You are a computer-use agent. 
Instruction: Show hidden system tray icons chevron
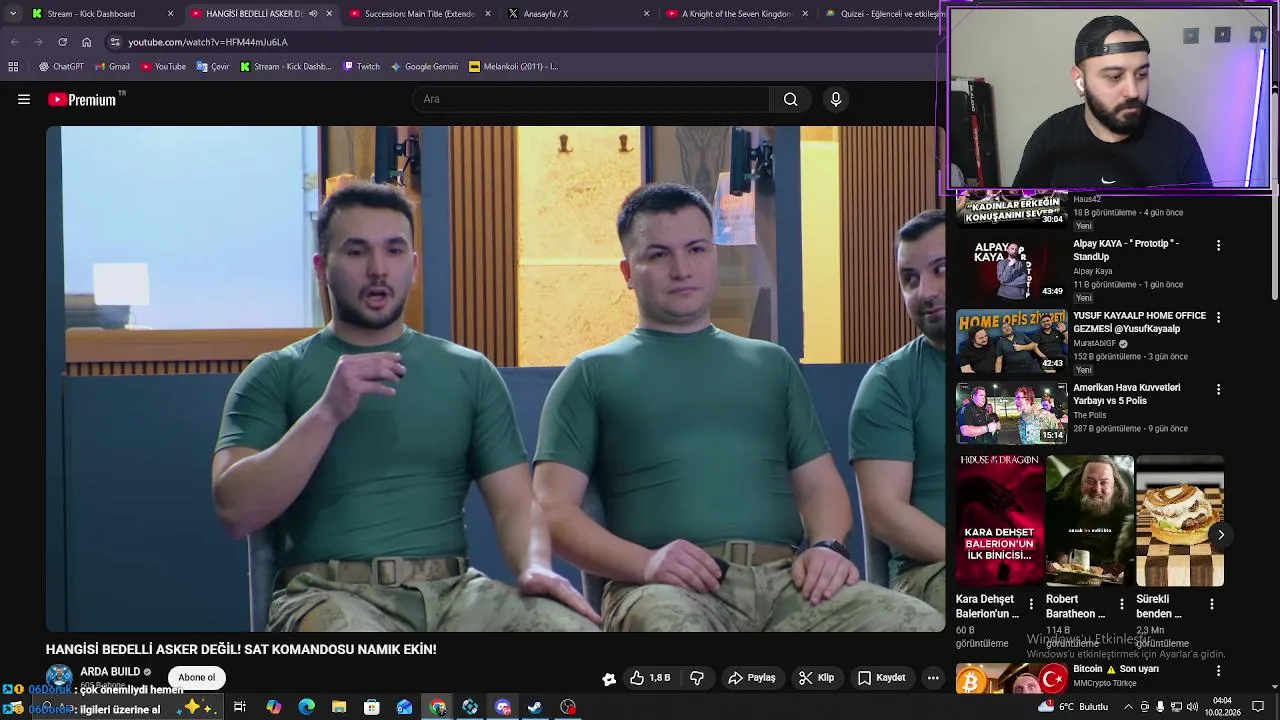pyautogui.click(x=1129, y=707)
